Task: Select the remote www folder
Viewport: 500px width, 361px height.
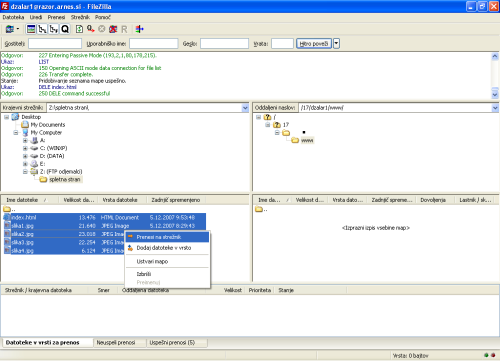Action: tap(307, 141)
